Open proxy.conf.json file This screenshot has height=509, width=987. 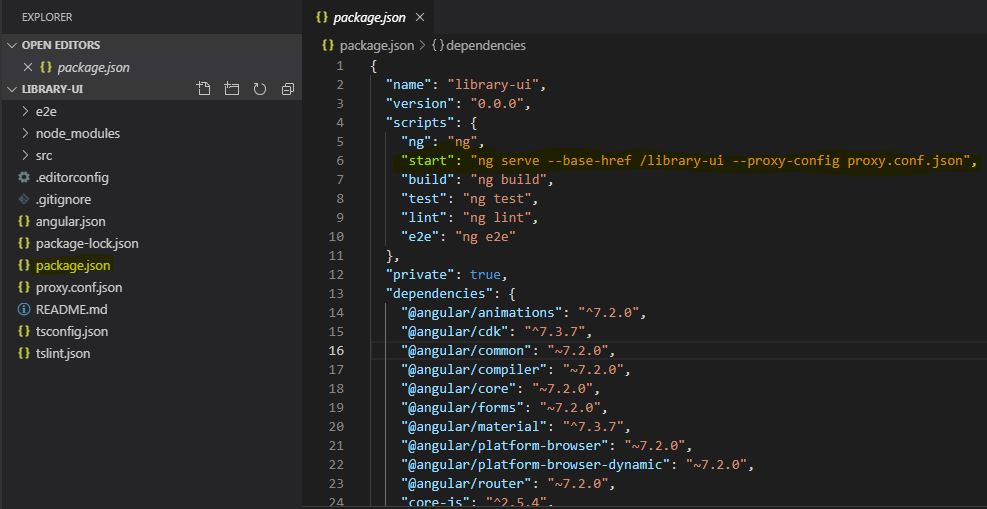point(78,287)
